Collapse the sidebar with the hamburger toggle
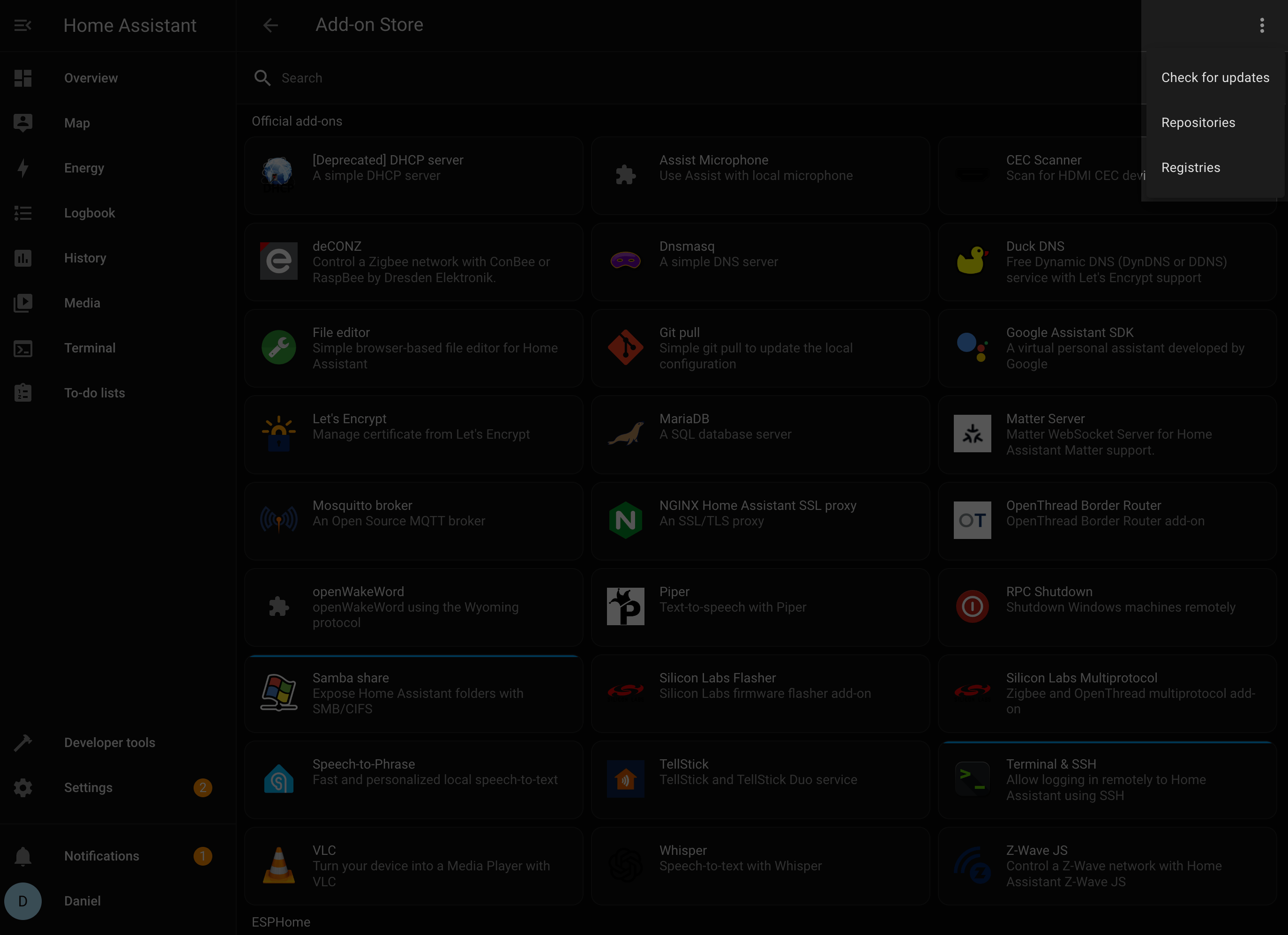This screenshot has width=1288, height=935. coord(22,26)
